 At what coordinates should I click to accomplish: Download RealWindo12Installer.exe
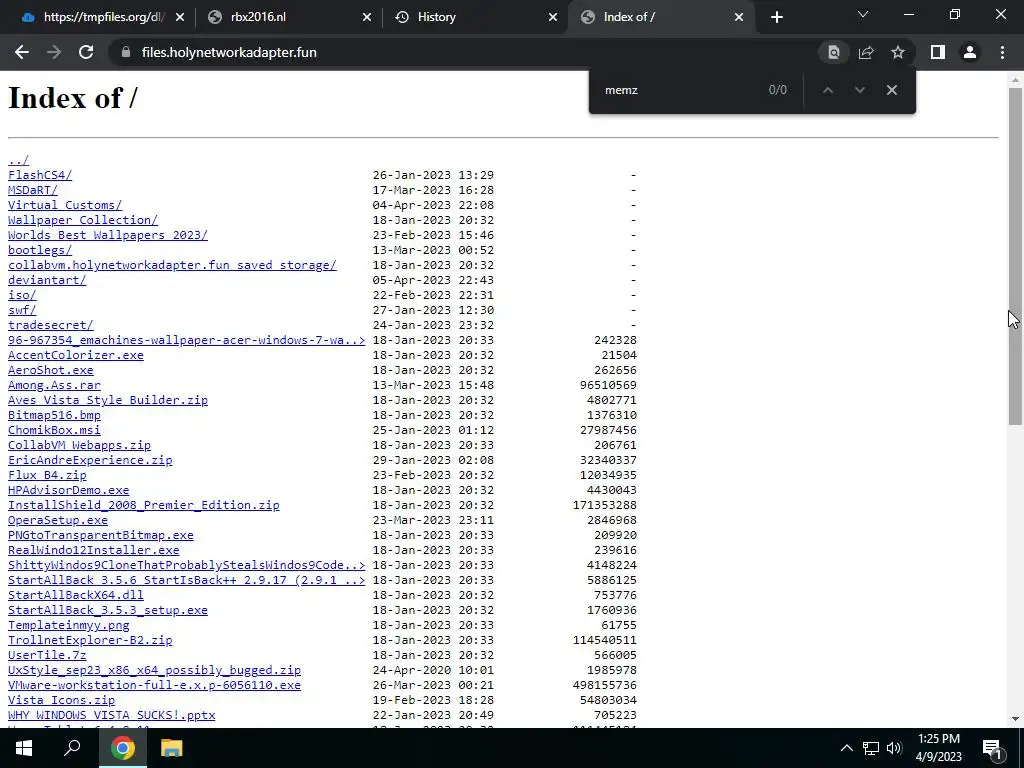(x=93, y=551)
